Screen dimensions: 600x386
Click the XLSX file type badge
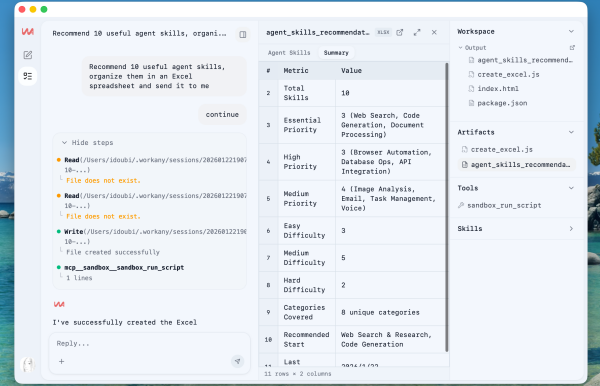point(383,33)
